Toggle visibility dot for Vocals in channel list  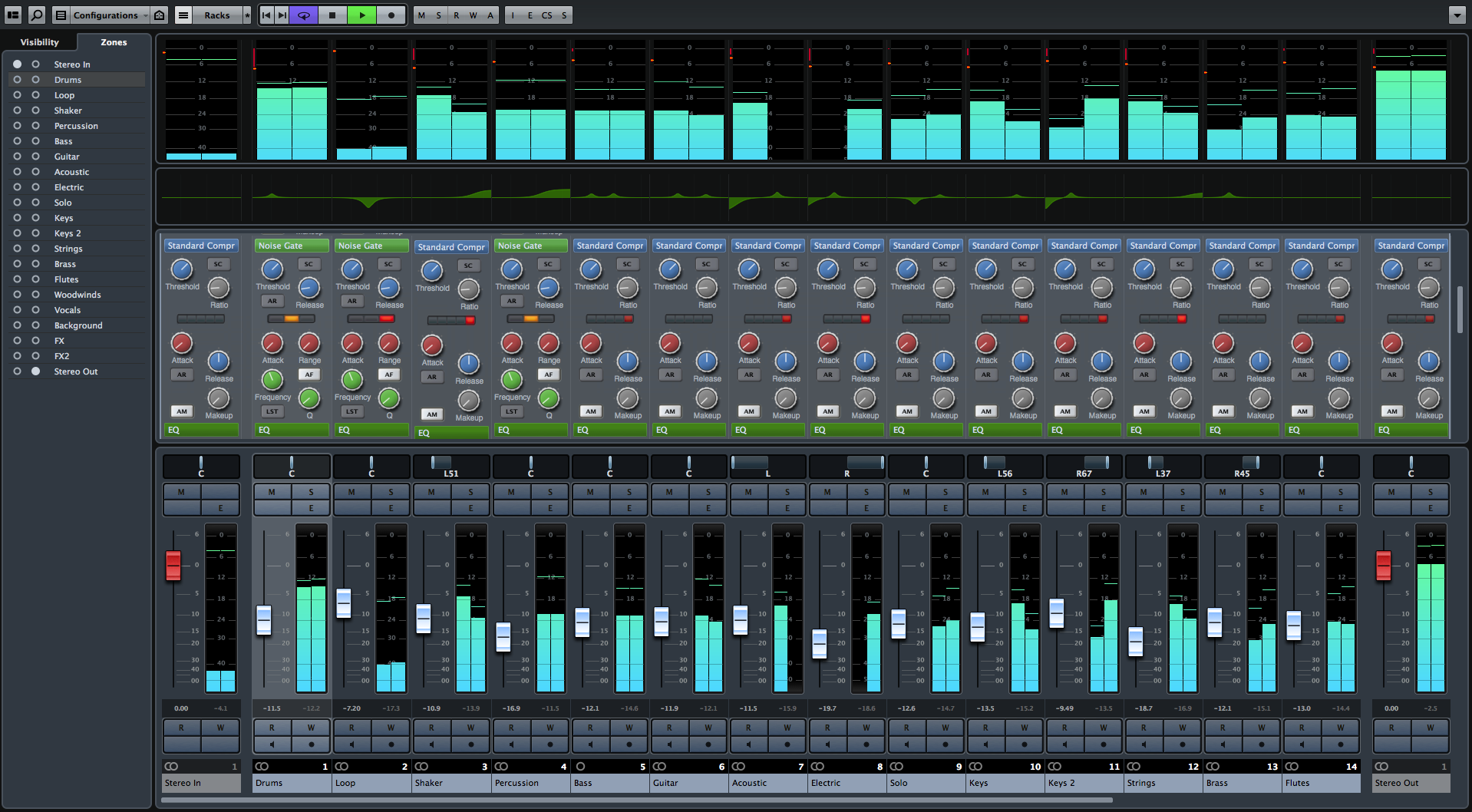click(x=17, y=310)
